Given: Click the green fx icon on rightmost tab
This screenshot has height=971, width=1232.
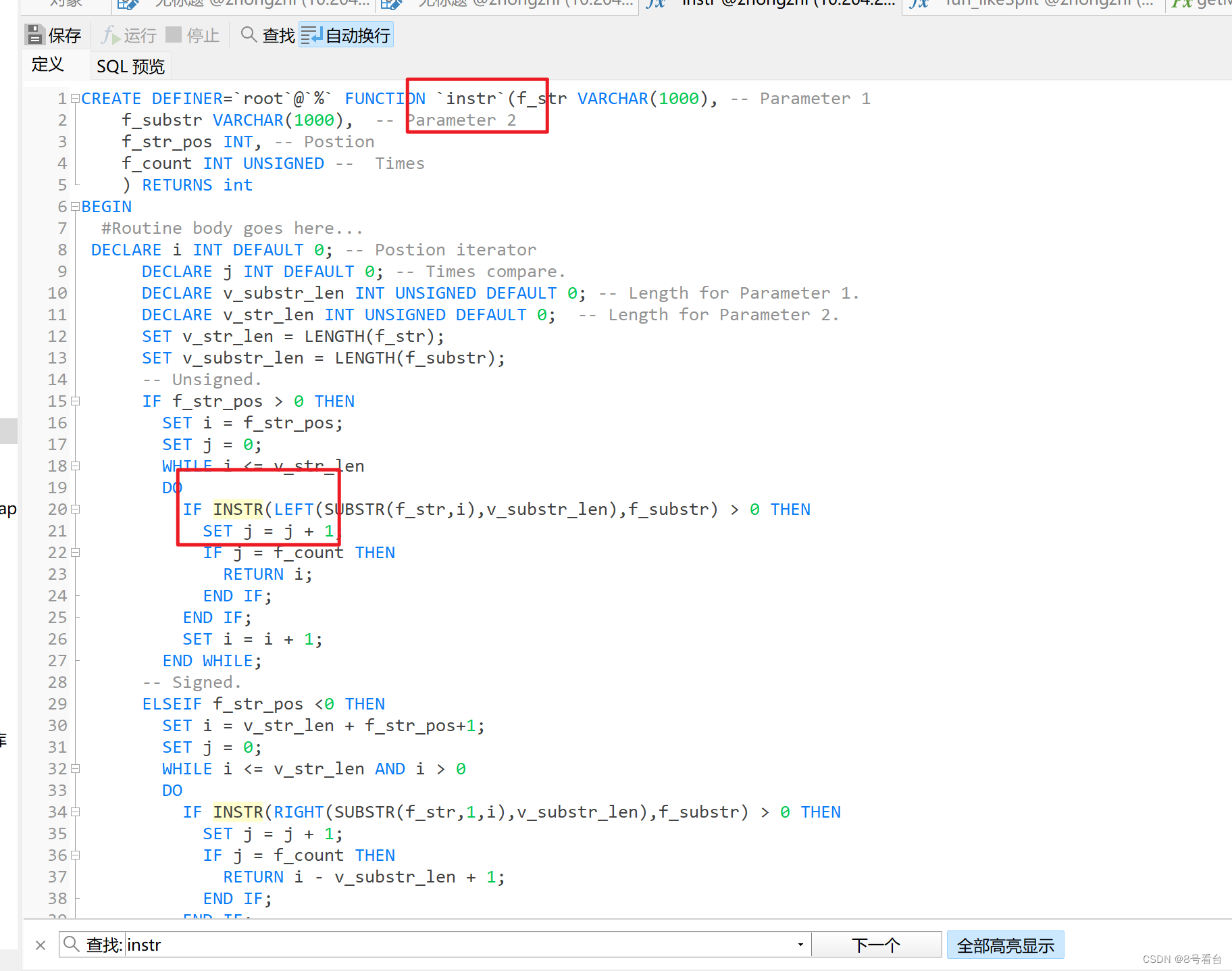Looking at the screenshot, I should click(1181, 4).
